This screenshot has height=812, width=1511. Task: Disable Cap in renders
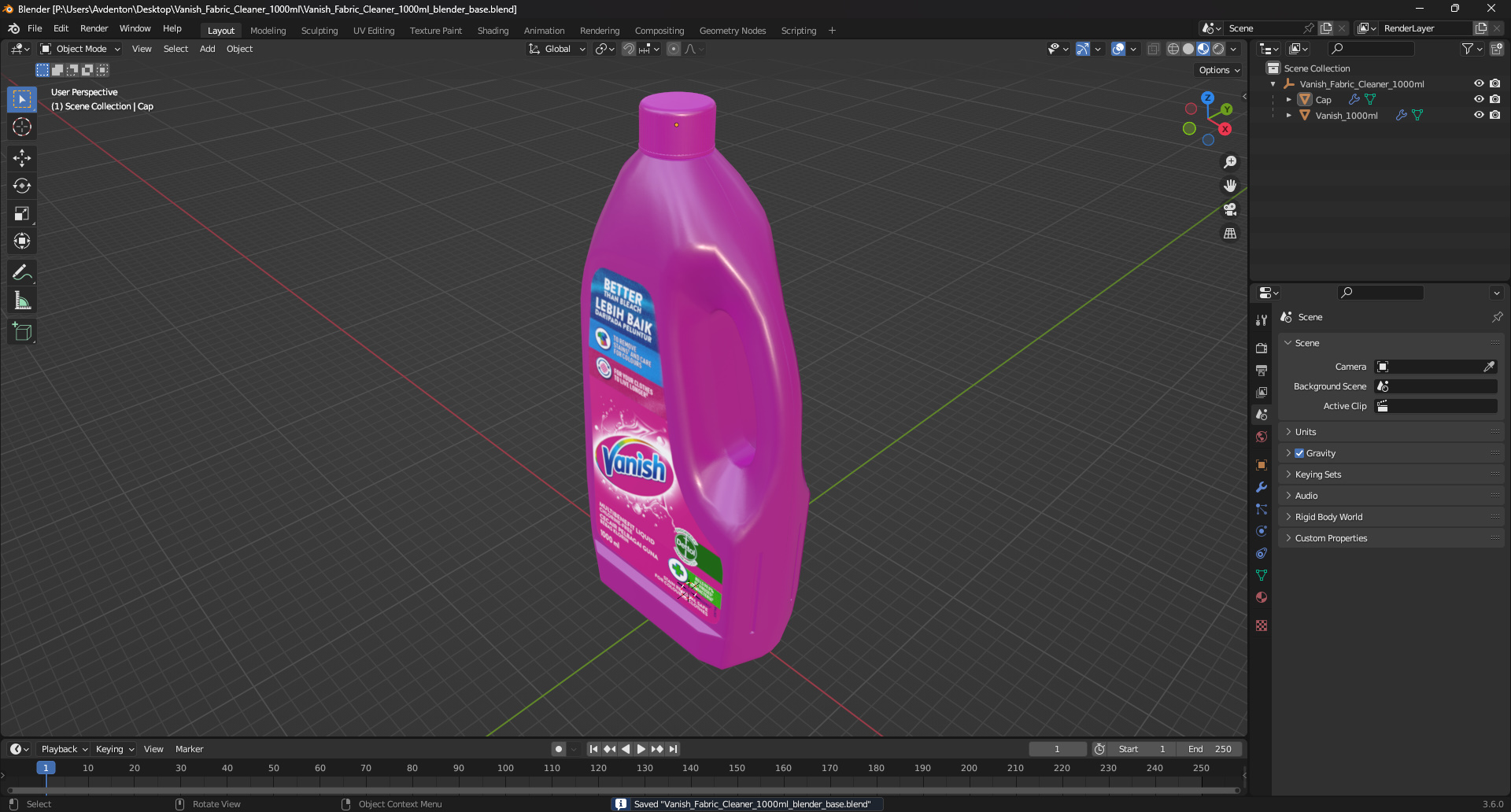1494,99
